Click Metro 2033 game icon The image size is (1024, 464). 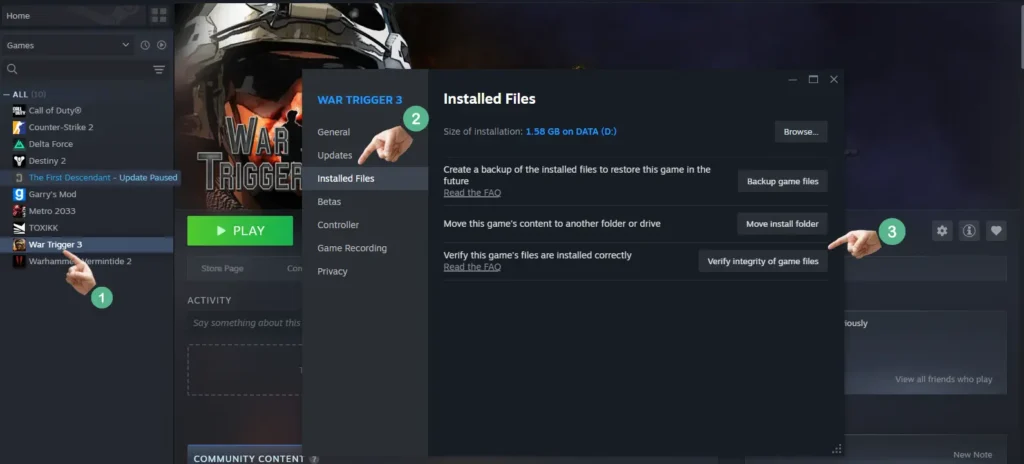[x=19, y=211]
